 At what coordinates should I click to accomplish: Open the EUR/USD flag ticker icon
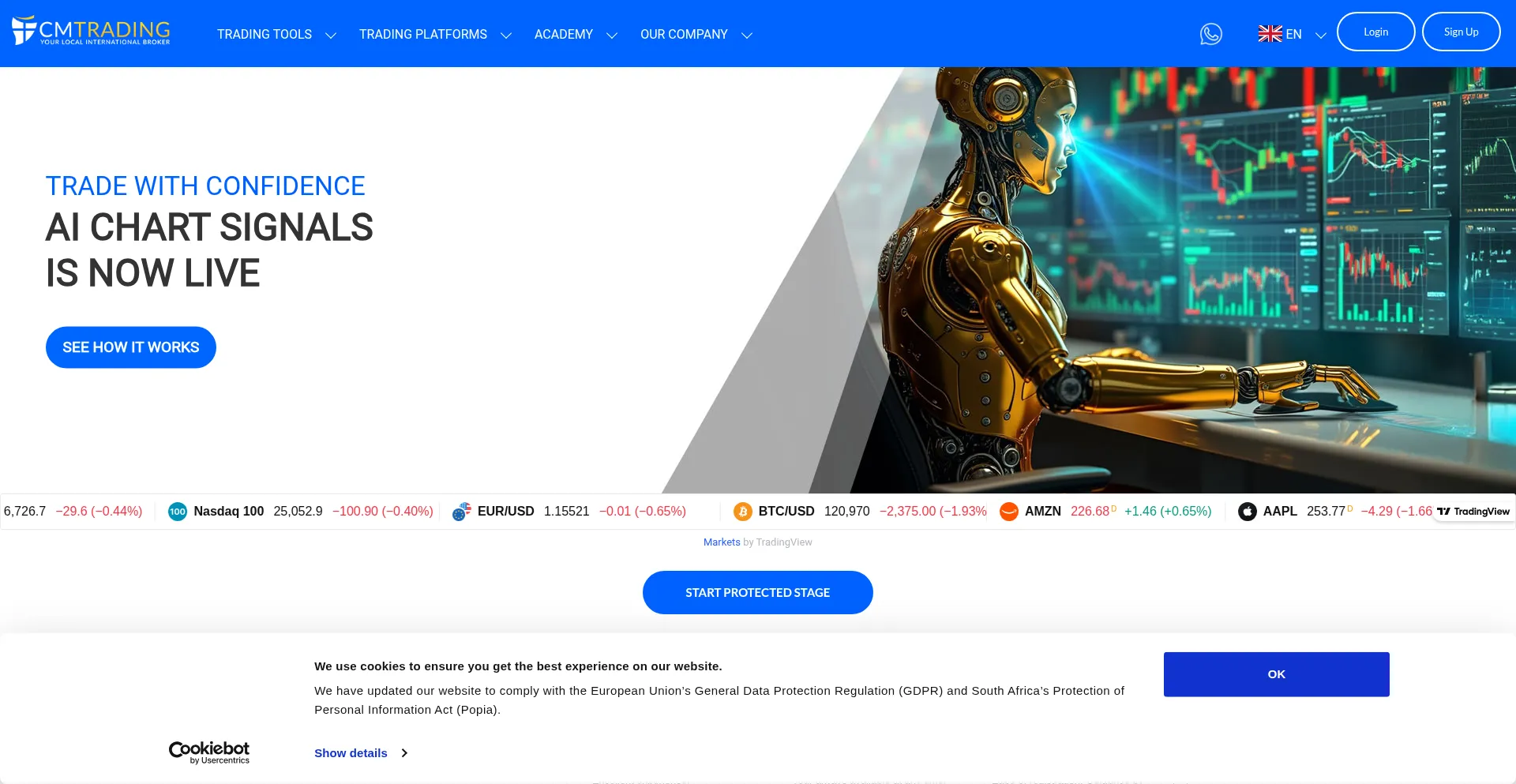pyautogui.click(x=462, y=512)
